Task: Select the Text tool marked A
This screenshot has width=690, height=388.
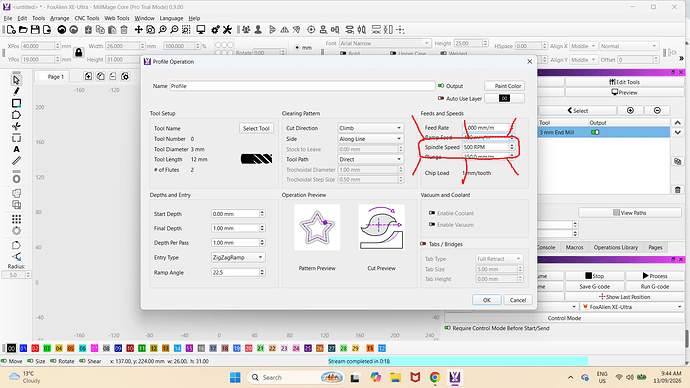Action: pos(16,150)
